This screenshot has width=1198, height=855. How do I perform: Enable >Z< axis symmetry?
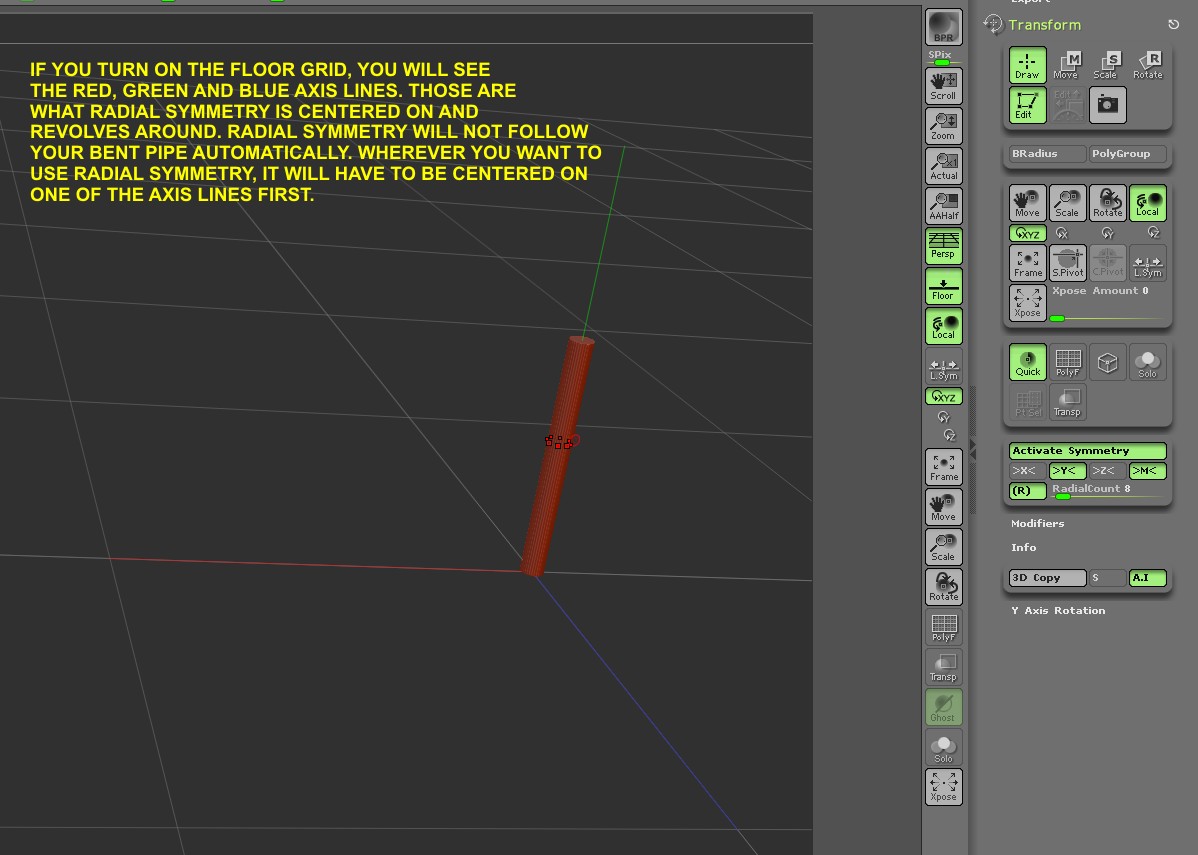coord(1108,471)
